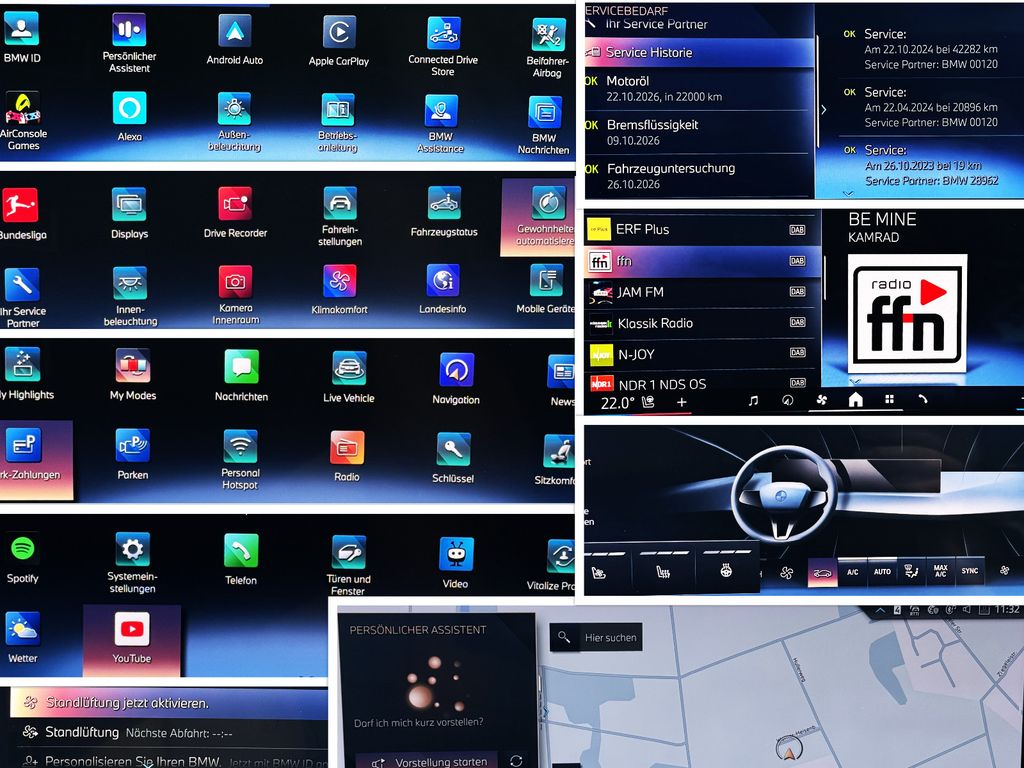This screenshot has width=1024, height=768.
Task: Open the app grid icon in bottom bar
Action: 889,399
